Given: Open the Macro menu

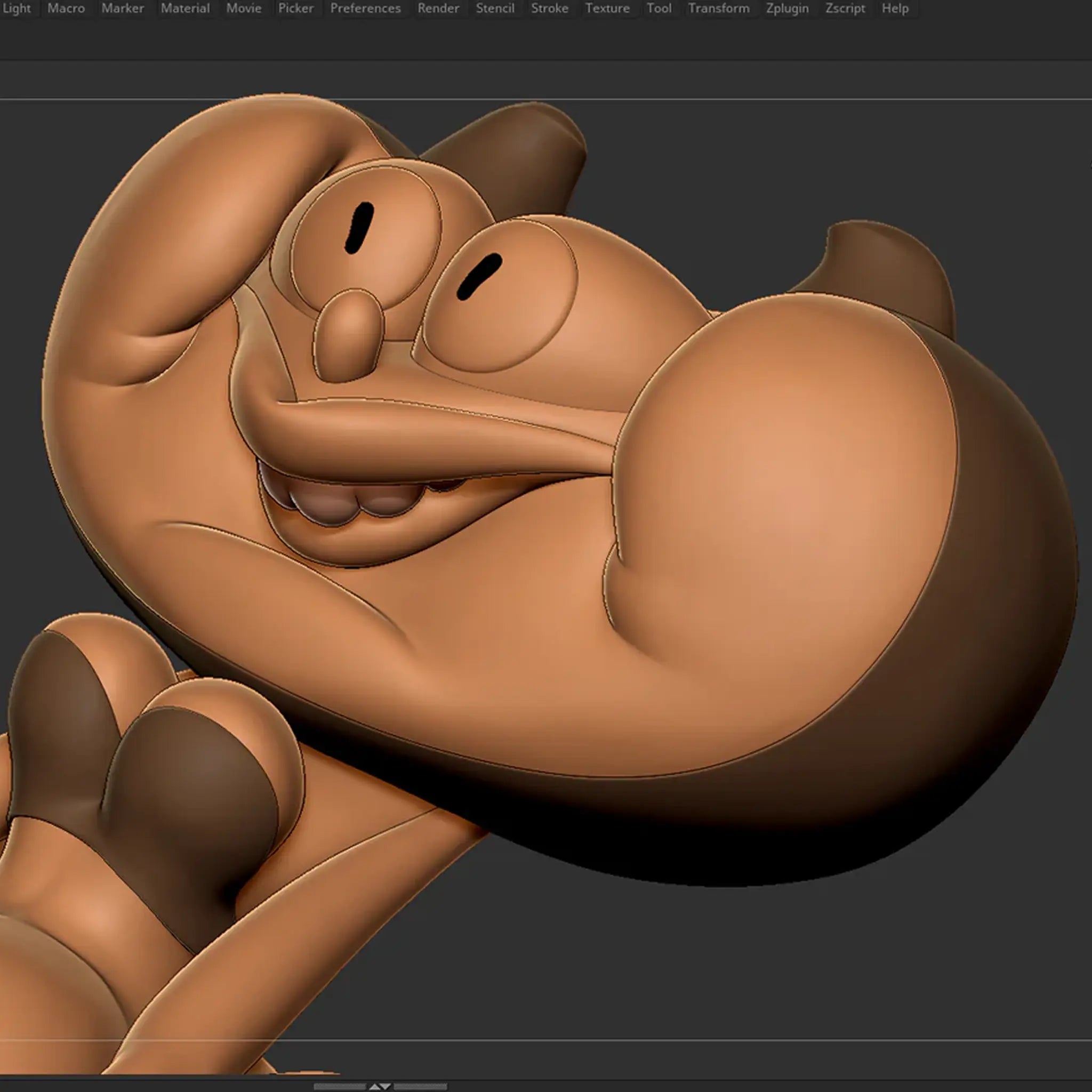Looking at the screenshot, I should click(x=66, y=9).
